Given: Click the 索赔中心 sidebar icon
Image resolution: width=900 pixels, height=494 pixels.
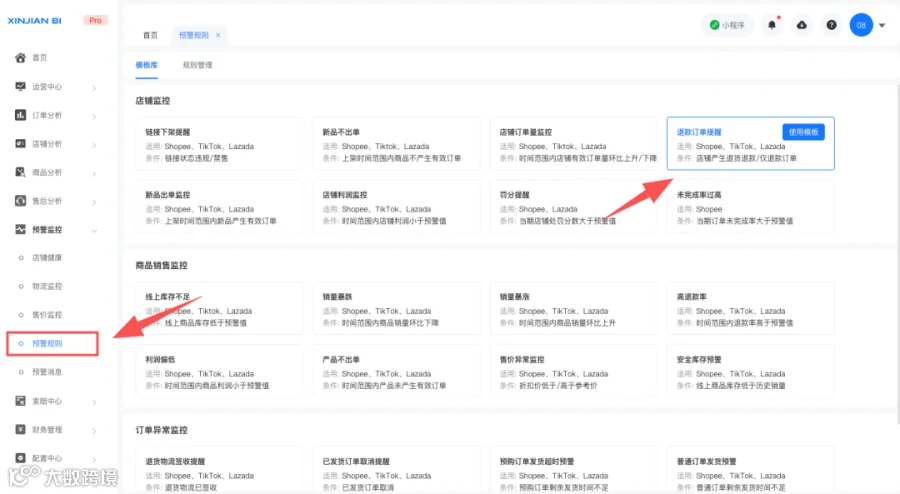Looking at the screenshot, I should [x=20, y=400].
